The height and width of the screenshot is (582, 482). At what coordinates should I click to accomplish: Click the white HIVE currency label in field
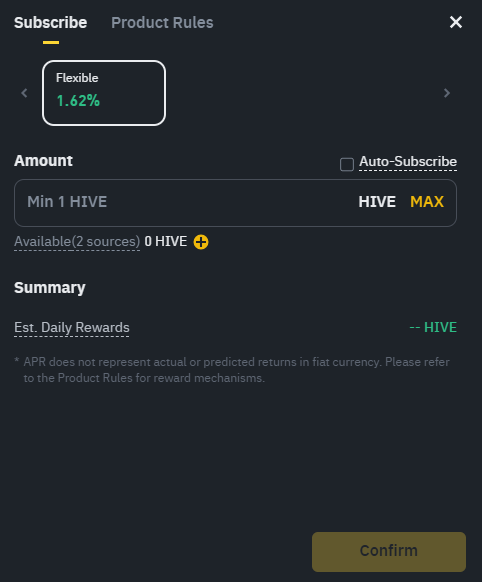tap(377, 202)
